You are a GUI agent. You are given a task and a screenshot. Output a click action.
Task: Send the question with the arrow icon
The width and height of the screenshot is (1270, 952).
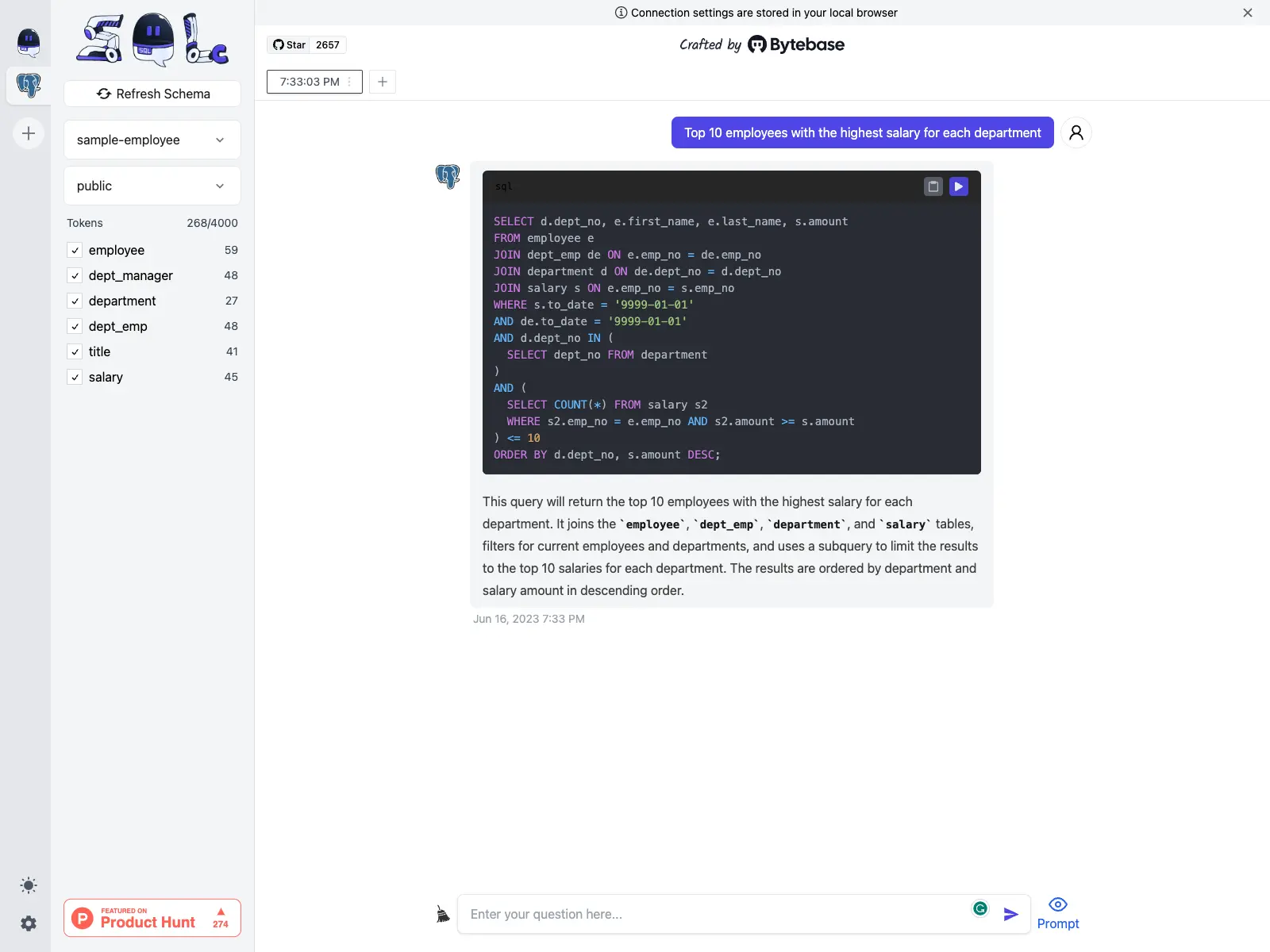click(x=1010, y=914)
